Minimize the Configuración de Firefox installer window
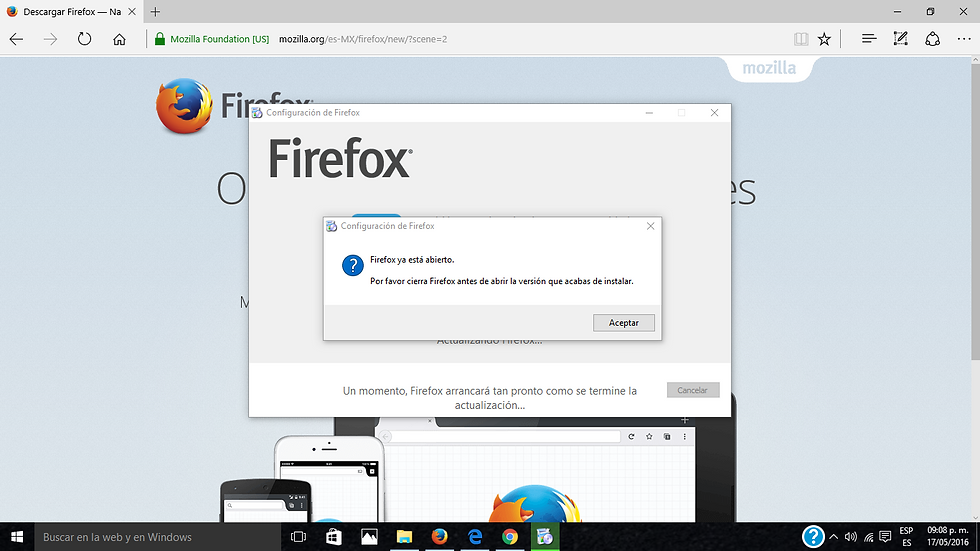The width and height of the screenshot is (980, 551). pos(649,112)
